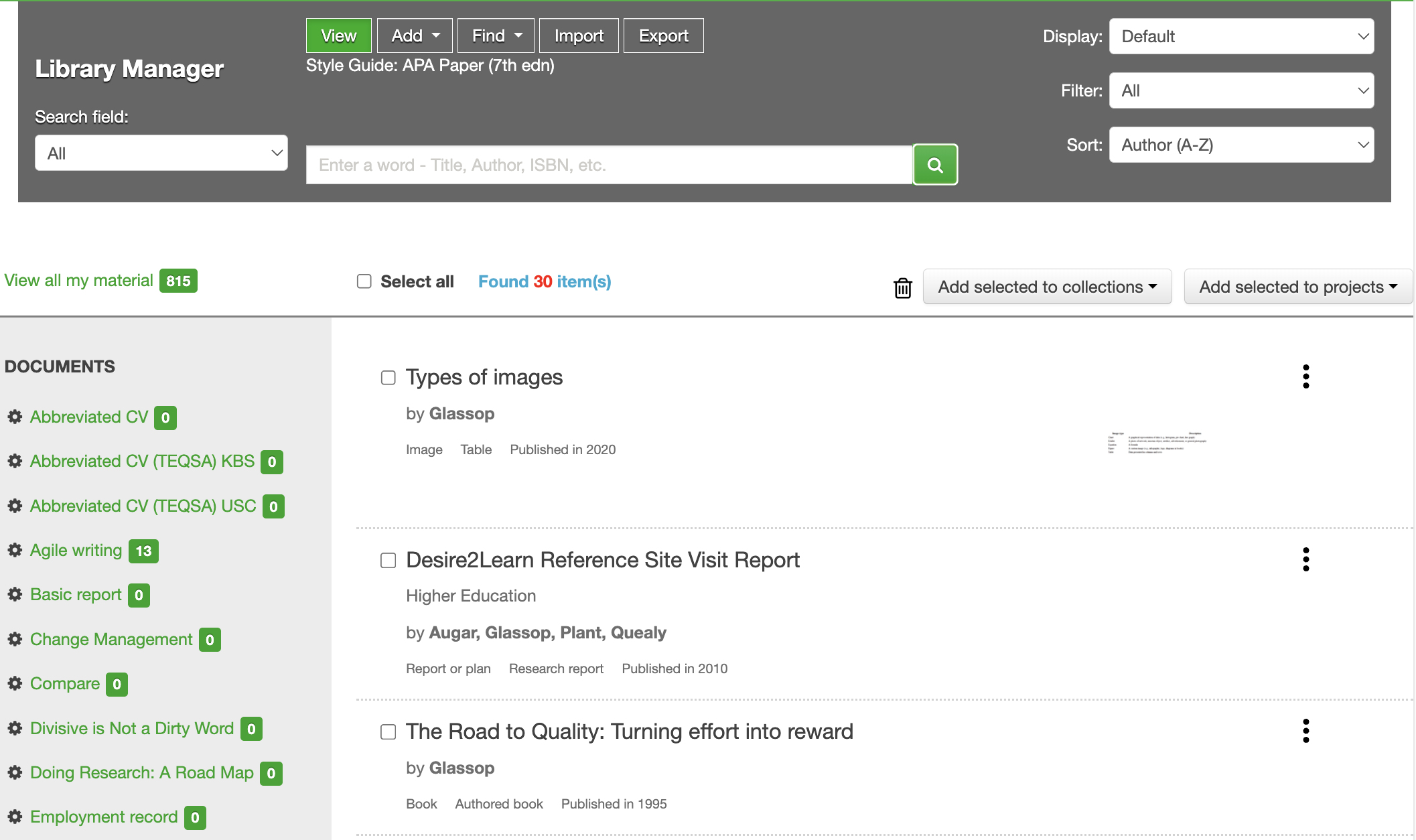Open kebab menu for Desire2Learn report

tap(1305, 559)
